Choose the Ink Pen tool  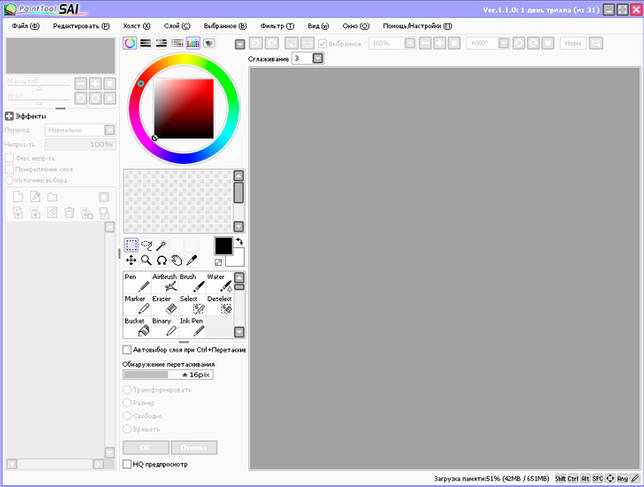tap(192, 327)
